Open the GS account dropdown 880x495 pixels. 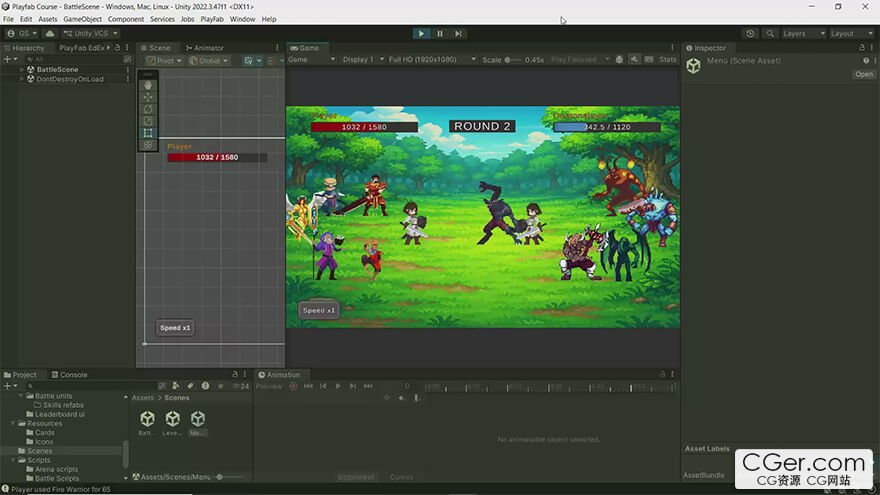[x=22, y=34]
